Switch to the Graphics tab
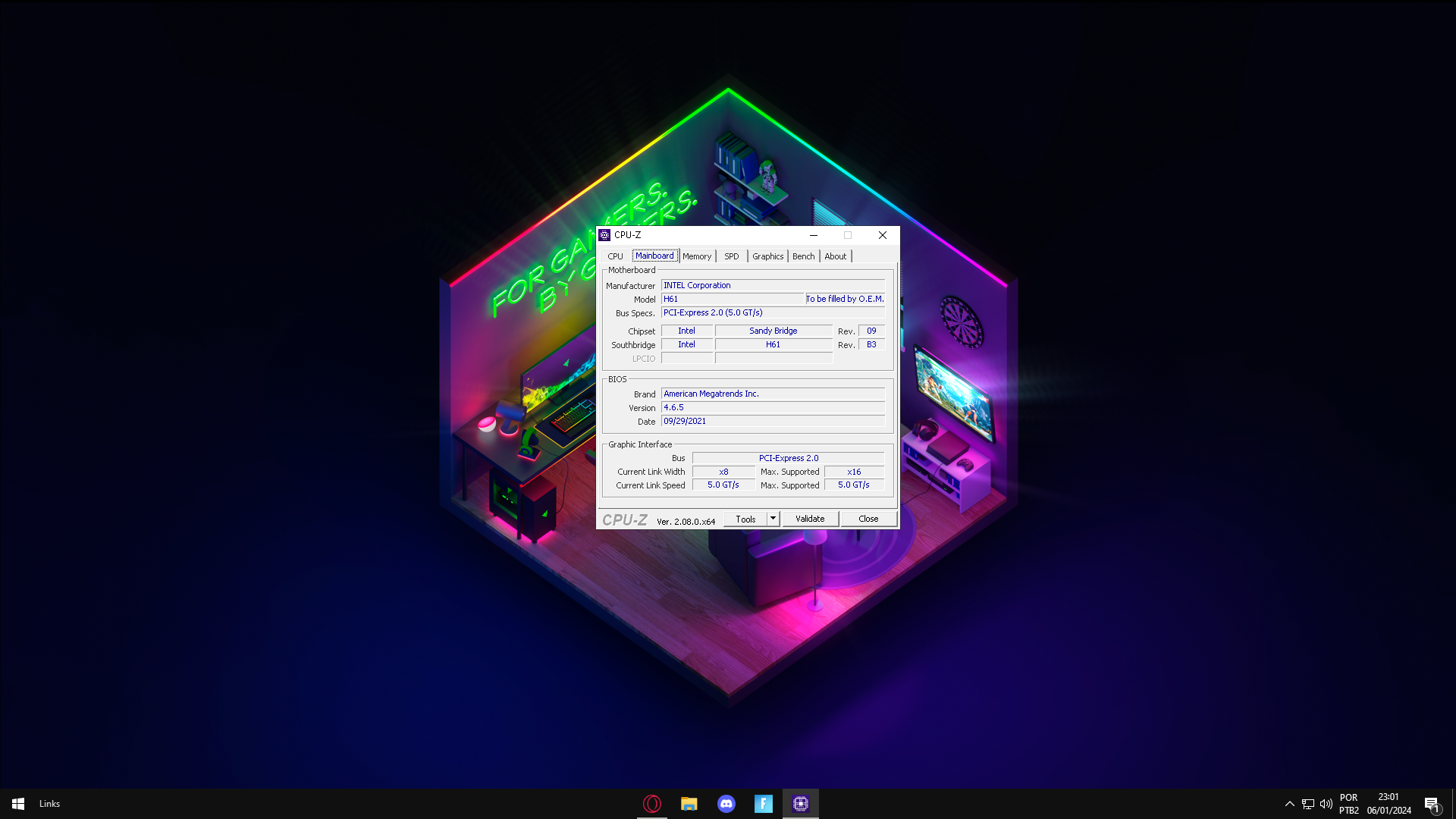 768,256
